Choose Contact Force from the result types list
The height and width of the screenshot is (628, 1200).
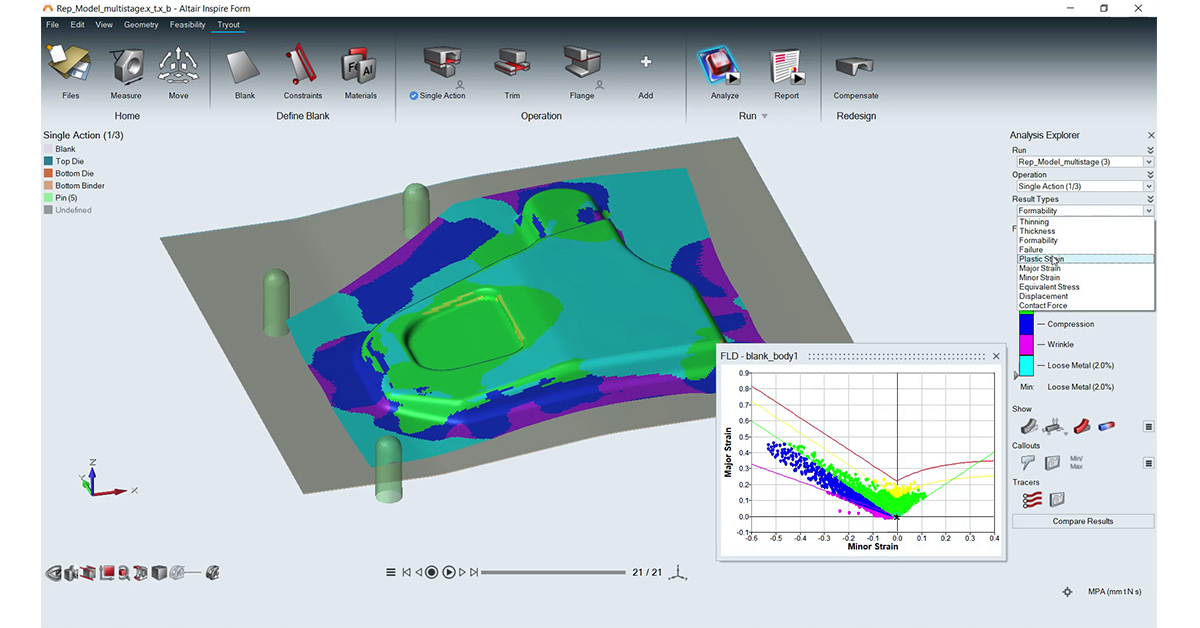coord(1085,306)
